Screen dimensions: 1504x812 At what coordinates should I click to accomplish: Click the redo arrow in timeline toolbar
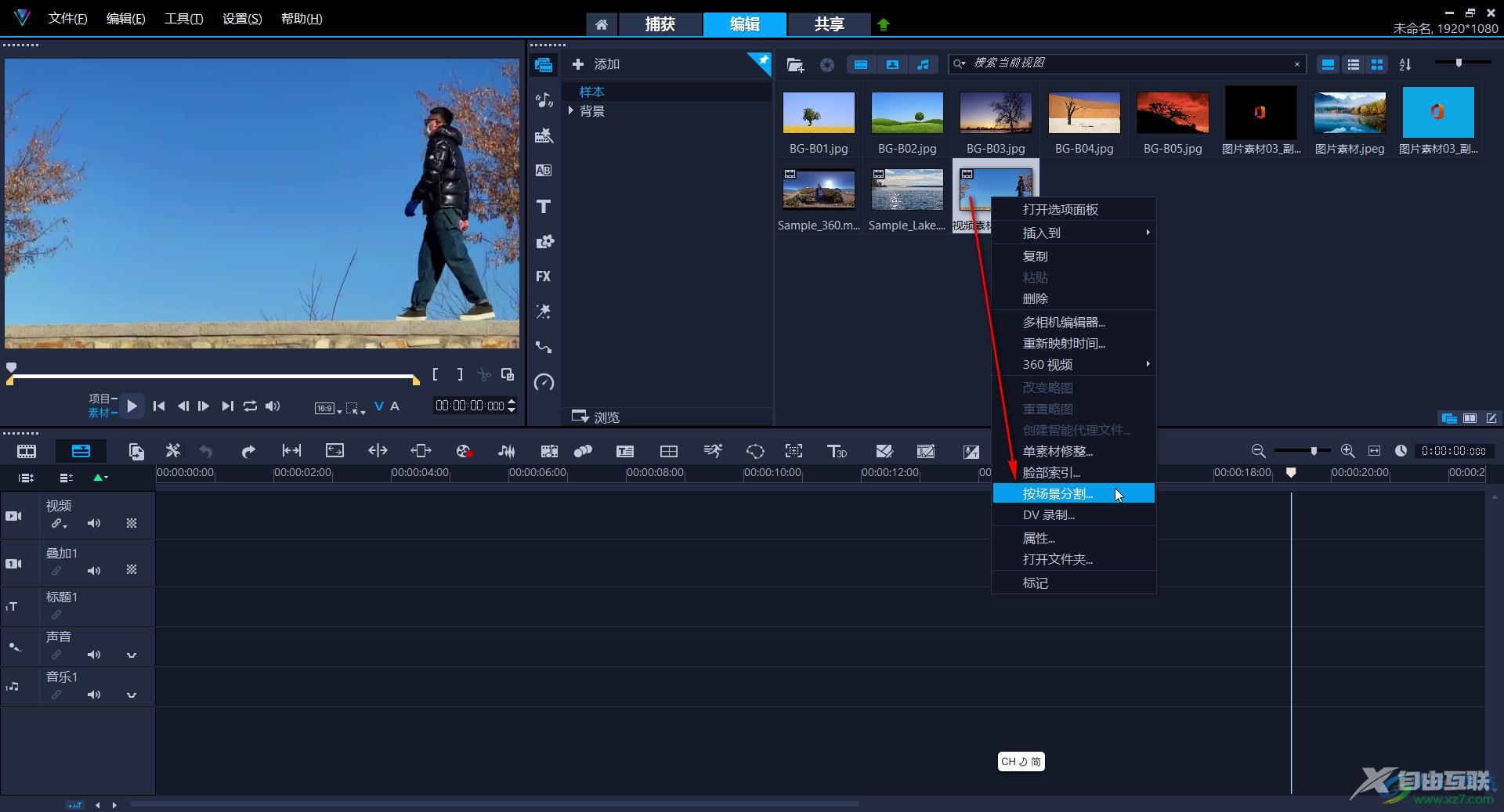point(248,451)
